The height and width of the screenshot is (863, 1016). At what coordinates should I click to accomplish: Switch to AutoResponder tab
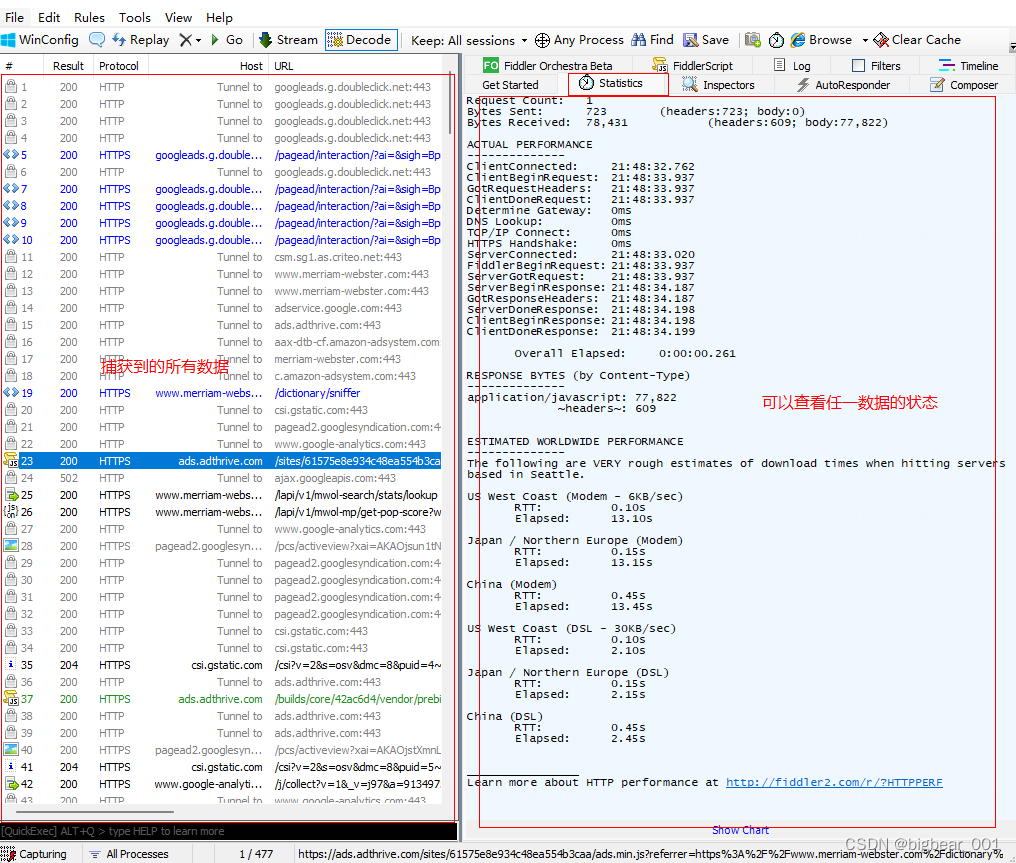coord(843,85)
